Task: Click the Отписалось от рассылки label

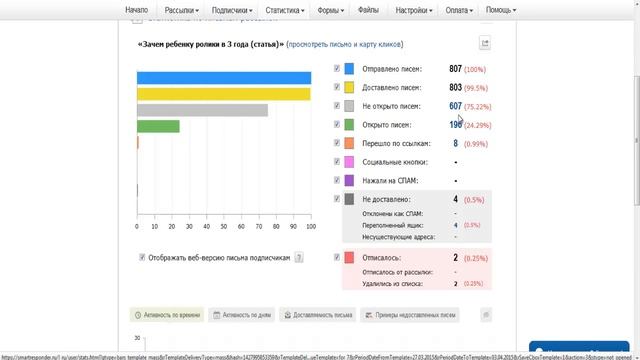Action: [x=397, y=272]
